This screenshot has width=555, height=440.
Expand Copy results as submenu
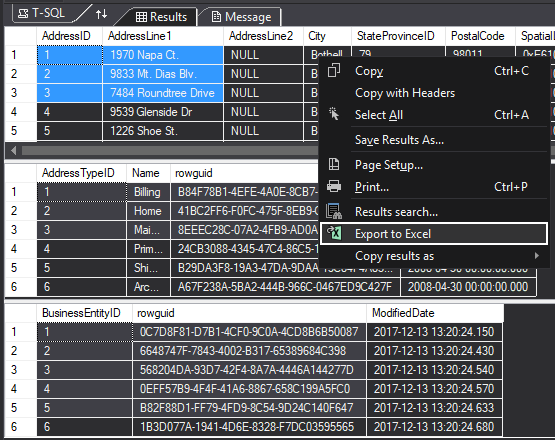point(434,256)
